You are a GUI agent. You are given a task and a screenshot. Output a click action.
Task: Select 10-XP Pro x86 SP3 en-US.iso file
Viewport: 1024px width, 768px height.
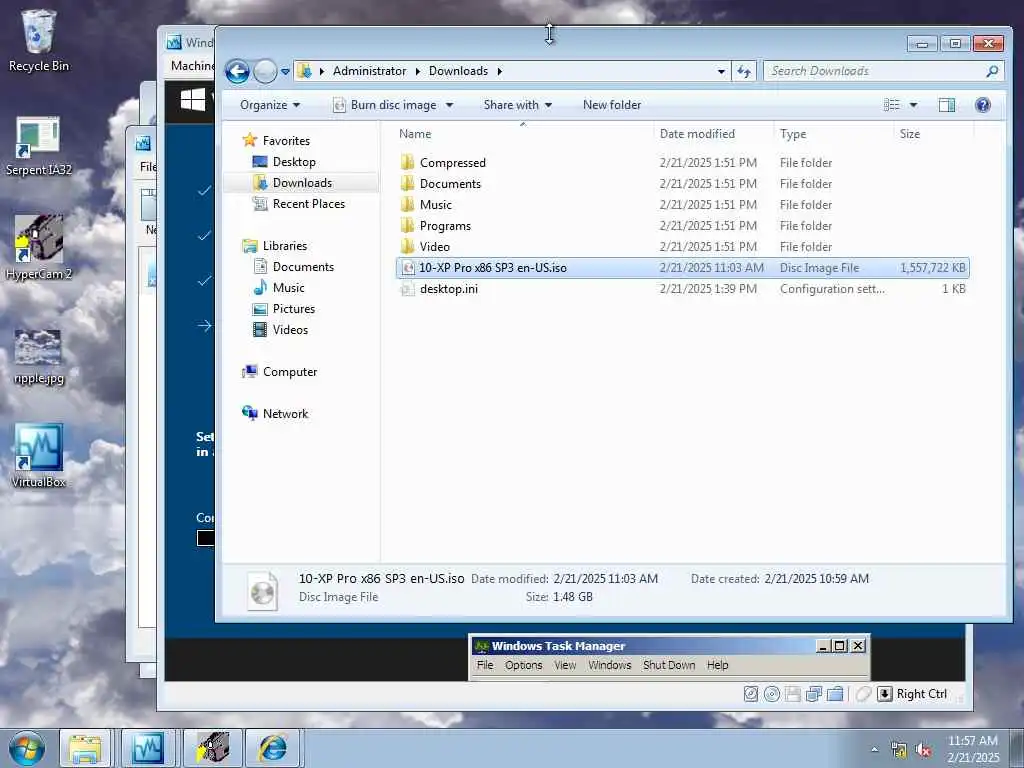[682, 268]
